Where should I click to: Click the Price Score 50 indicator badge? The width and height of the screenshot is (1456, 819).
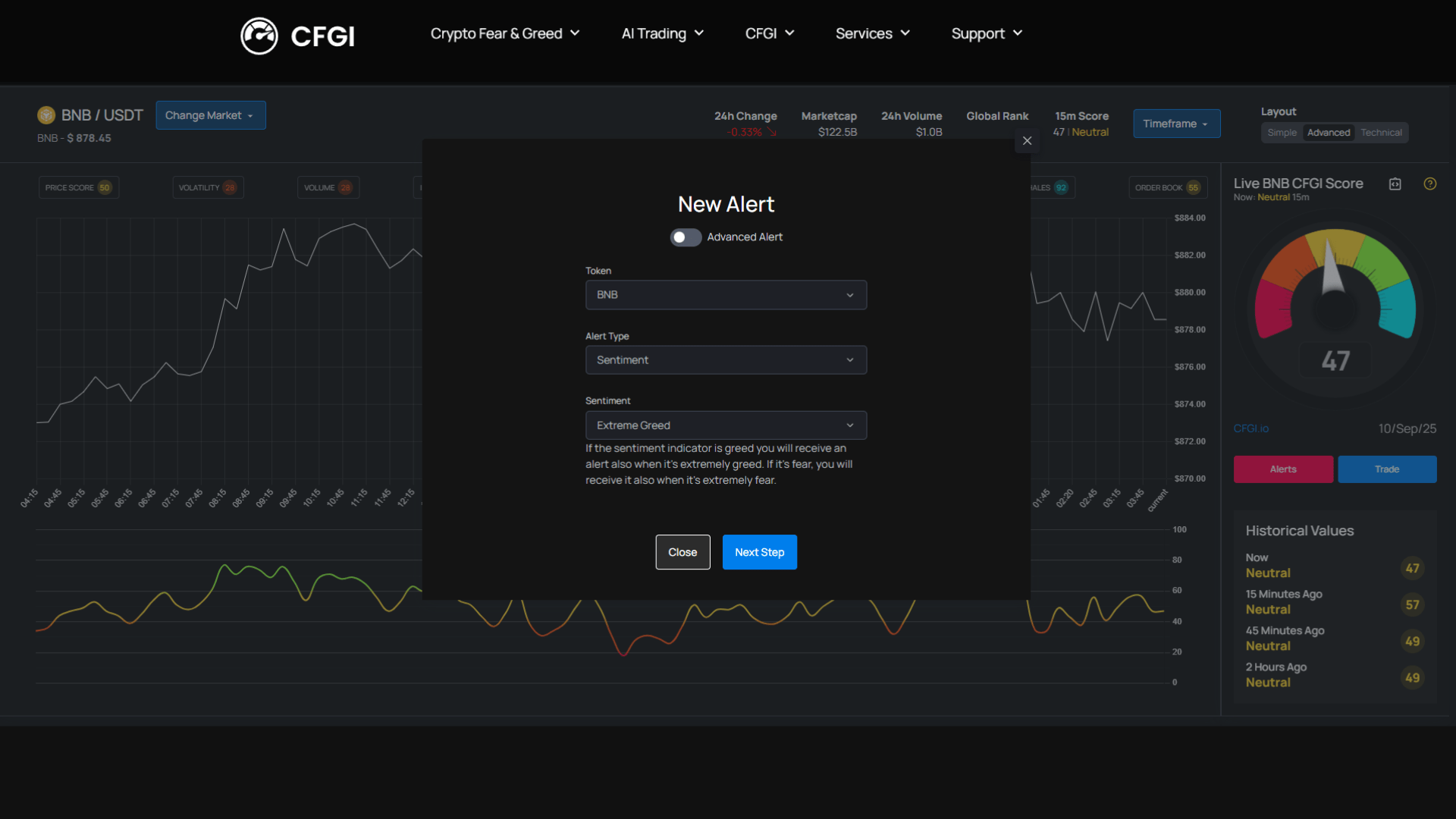tap(78, 187)
